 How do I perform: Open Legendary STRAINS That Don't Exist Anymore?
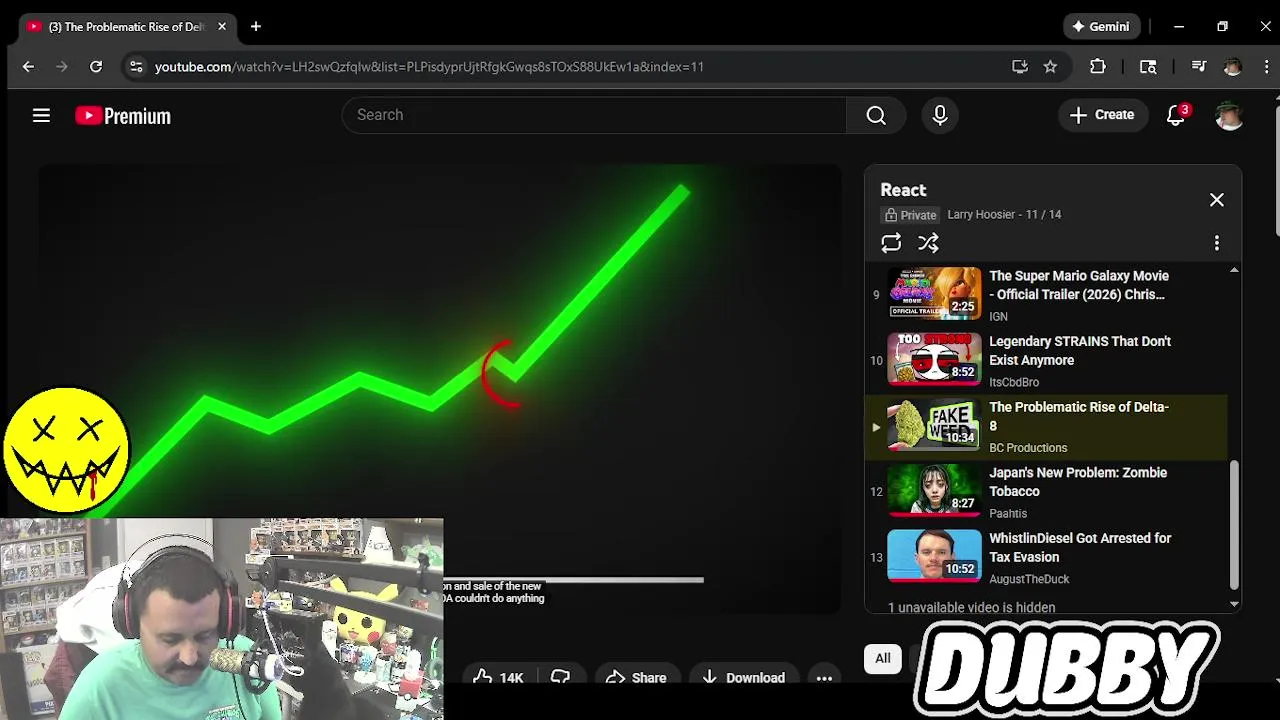[x=1080, y=351]
